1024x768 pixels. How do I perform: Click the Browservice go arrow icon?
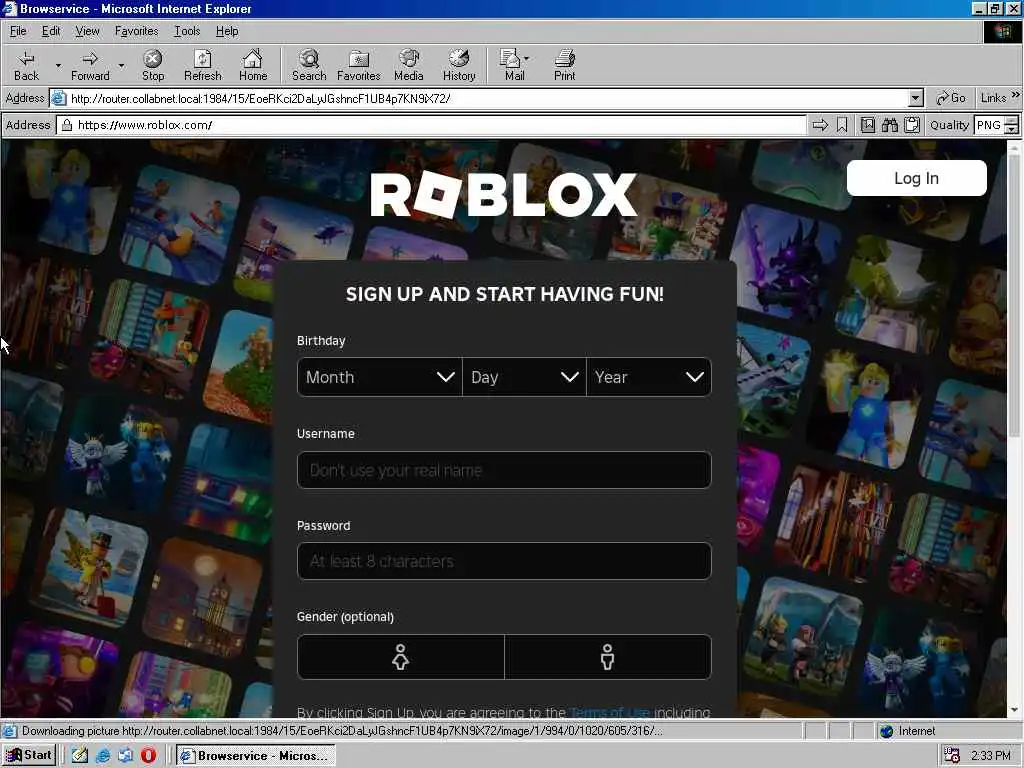tap(820, 125)
